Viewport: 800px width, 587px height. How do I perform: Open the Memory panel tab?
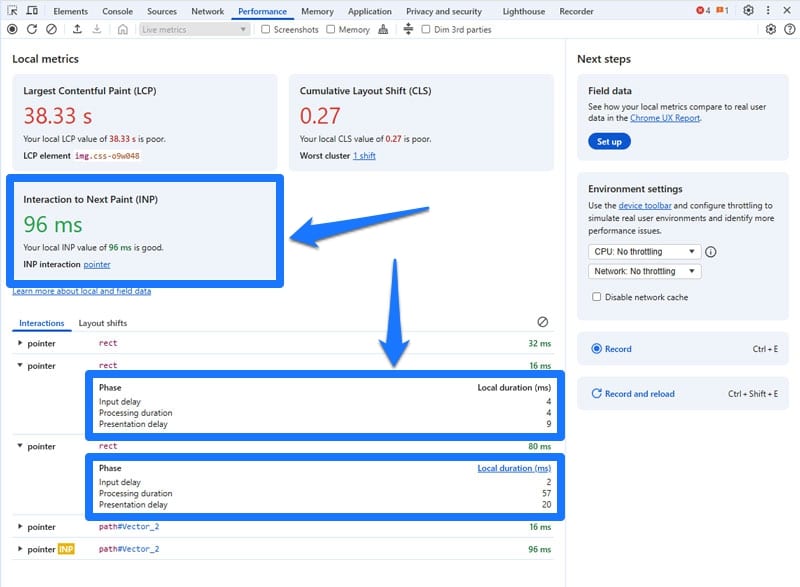pyautogui.click(x=317, y=11)
